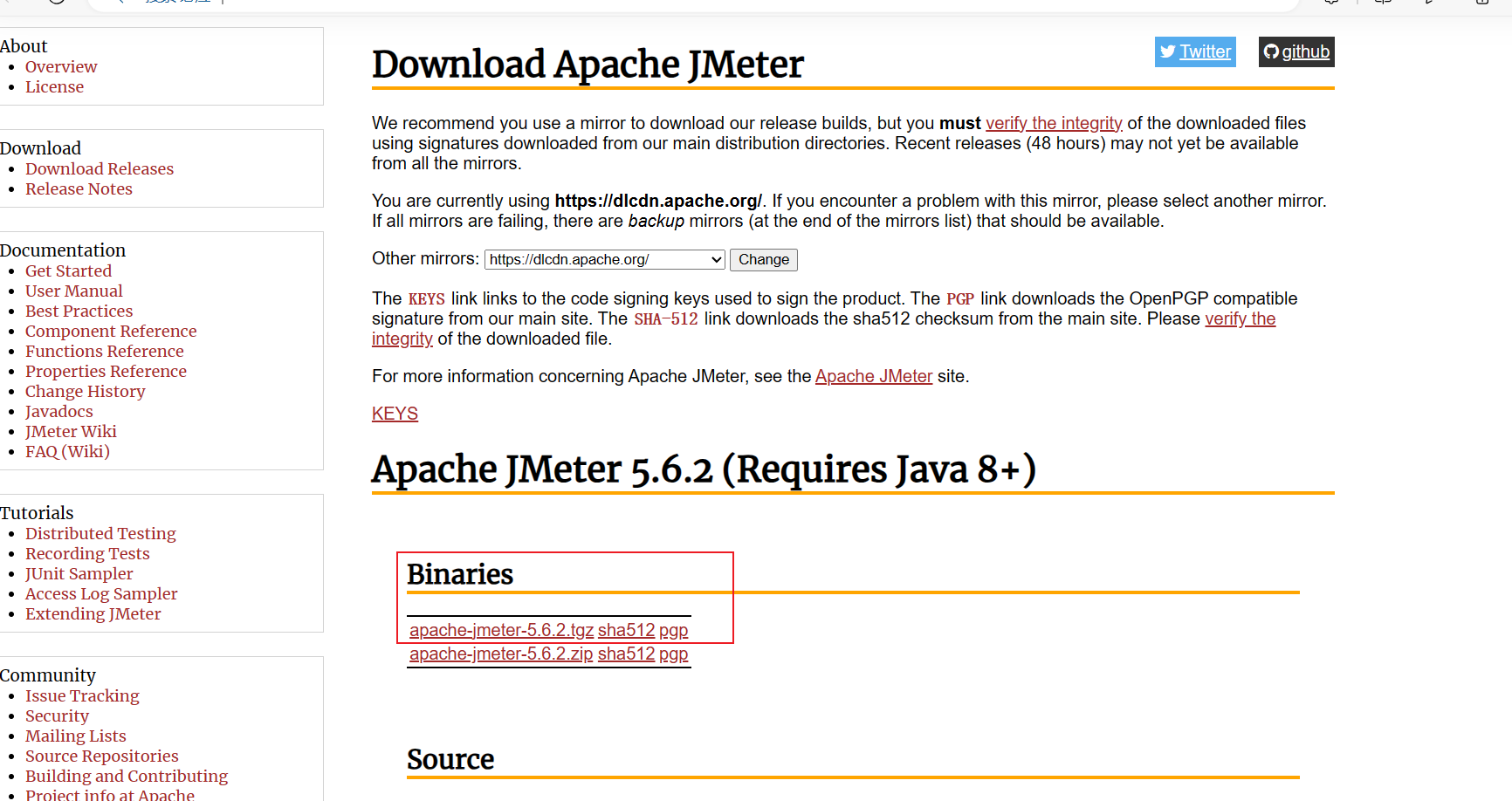Image resolution: width=1512 pixels, height=801 pixels.
Task: Open sha512 link for the zip binary
Action: [626, 654]
